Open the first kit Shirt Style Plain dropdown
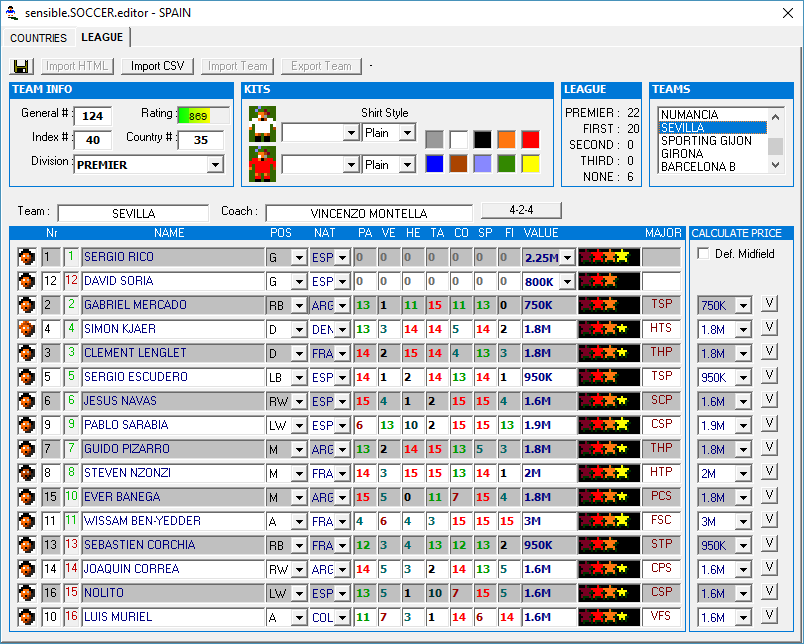804x644 pixels. pos(407,133)
